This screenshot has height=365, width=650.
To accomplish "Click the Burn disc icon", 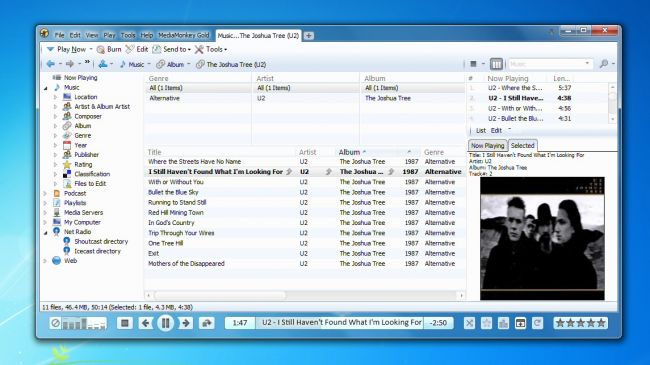I will tap(101, 49).
